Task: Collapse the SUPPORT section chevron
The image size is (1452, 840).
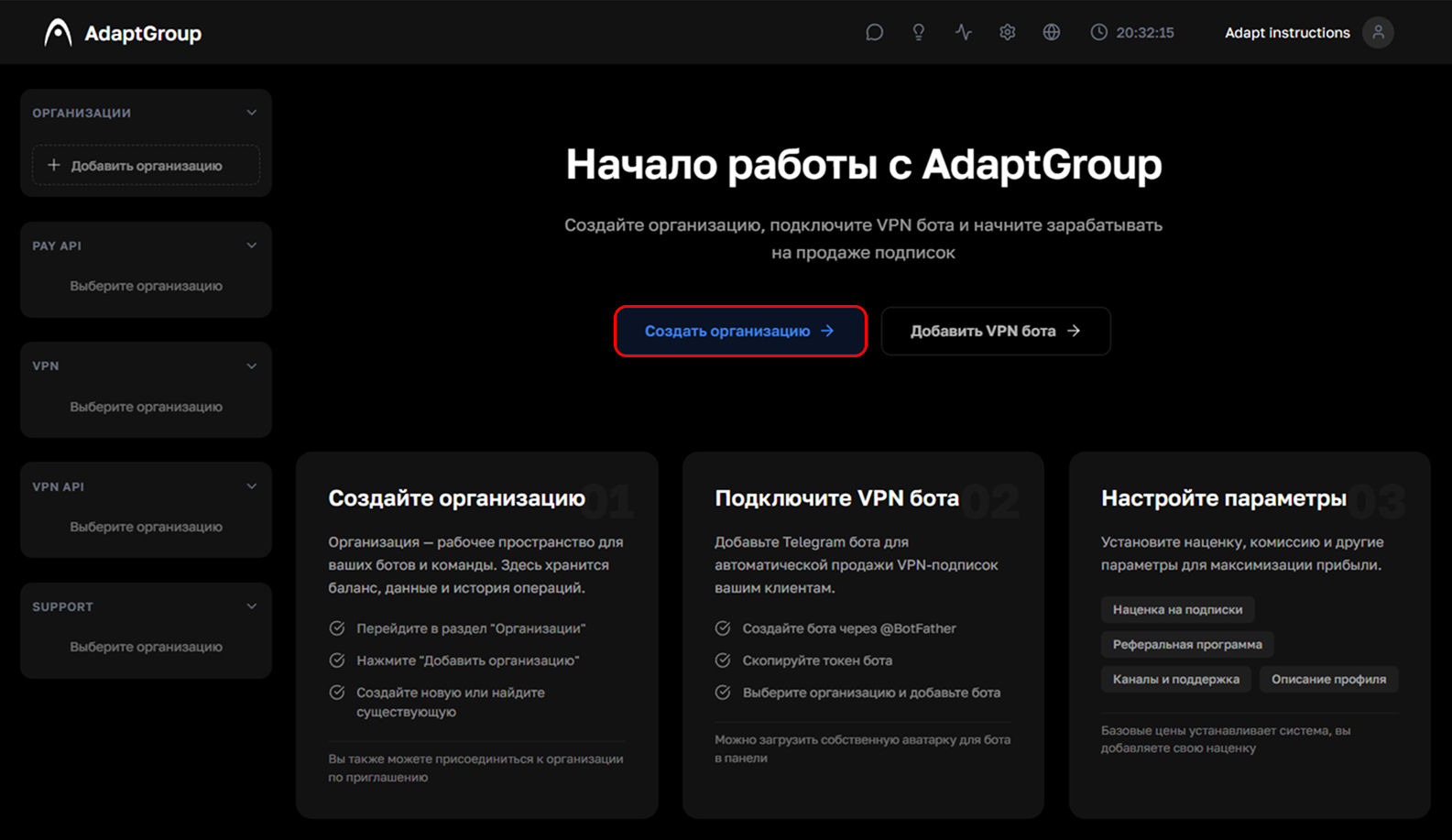Action: tap(252, 606)
